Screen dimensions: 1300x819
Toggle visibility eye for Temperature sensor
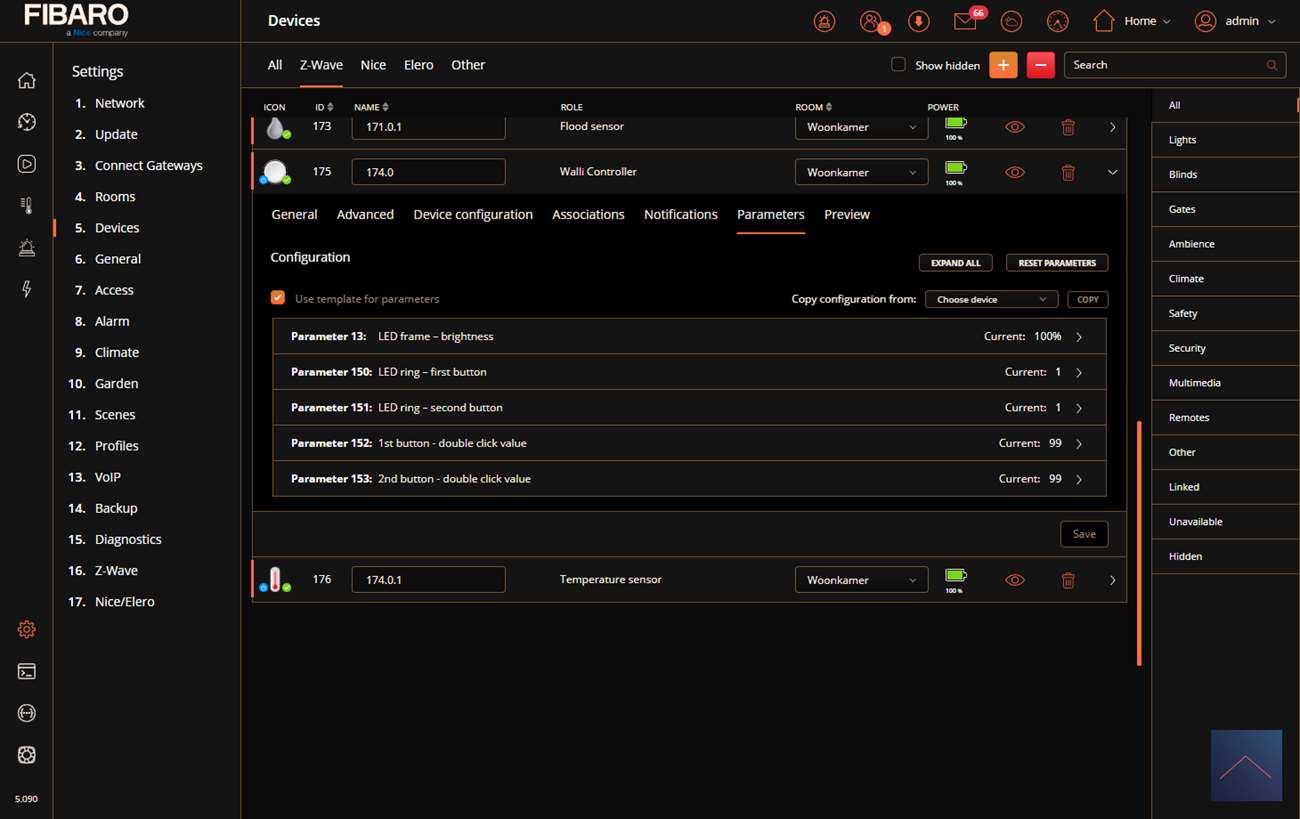pyautogui.click(x=1015, y=580)
